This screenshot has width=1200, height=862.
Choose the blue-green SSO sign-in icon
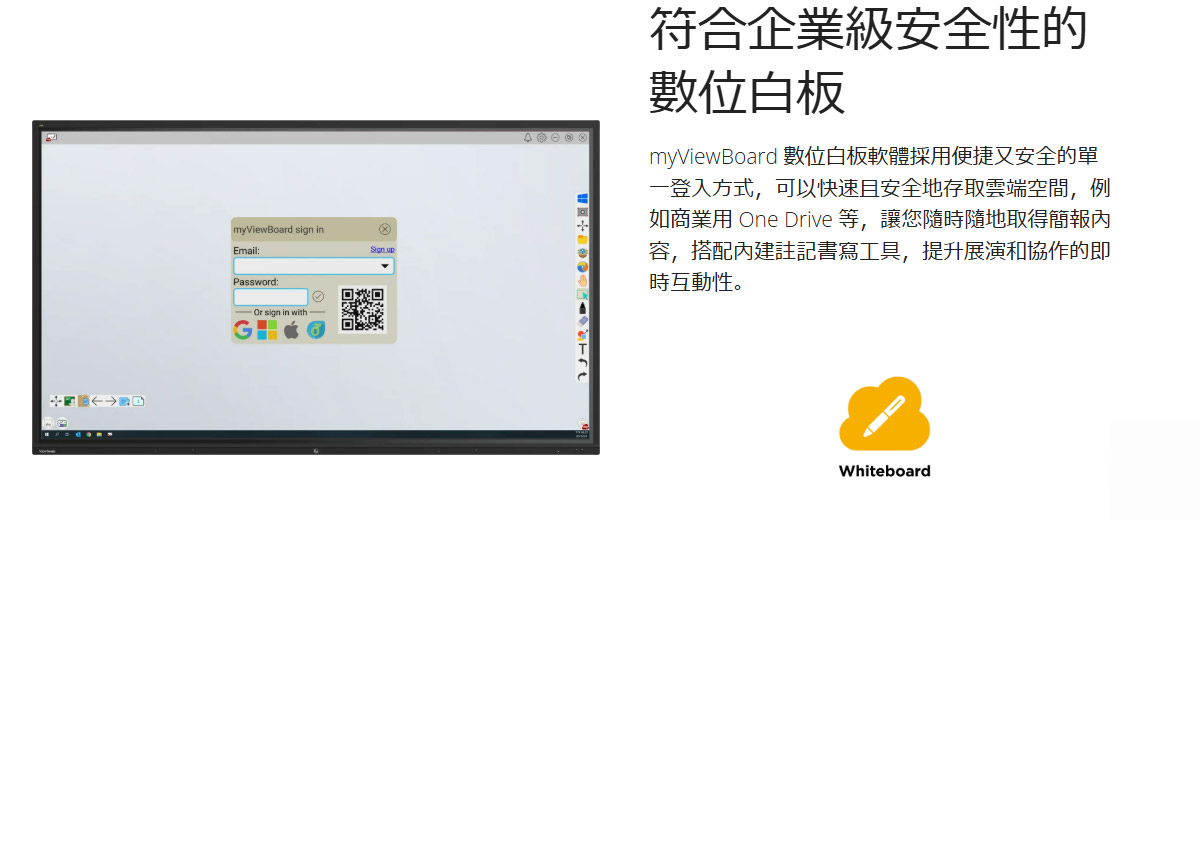coord(316,330)
